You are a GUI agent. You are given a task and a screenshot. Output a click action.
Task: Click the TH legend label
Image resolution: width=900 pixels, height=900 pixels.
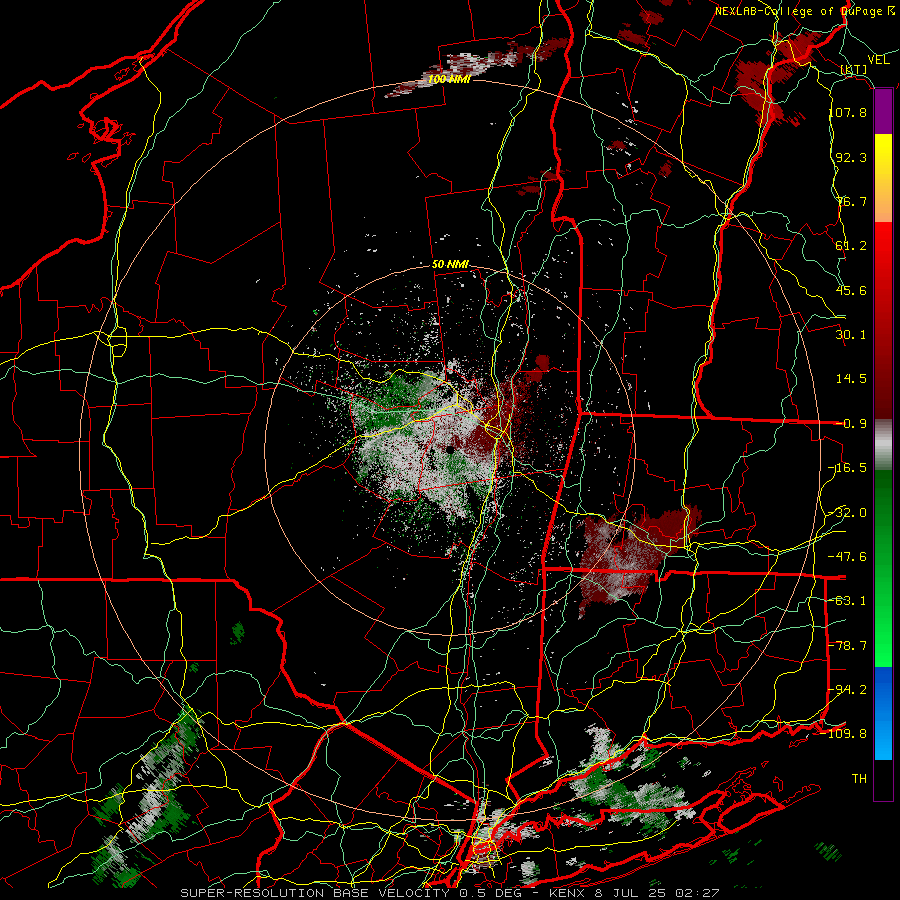(859, 778)
